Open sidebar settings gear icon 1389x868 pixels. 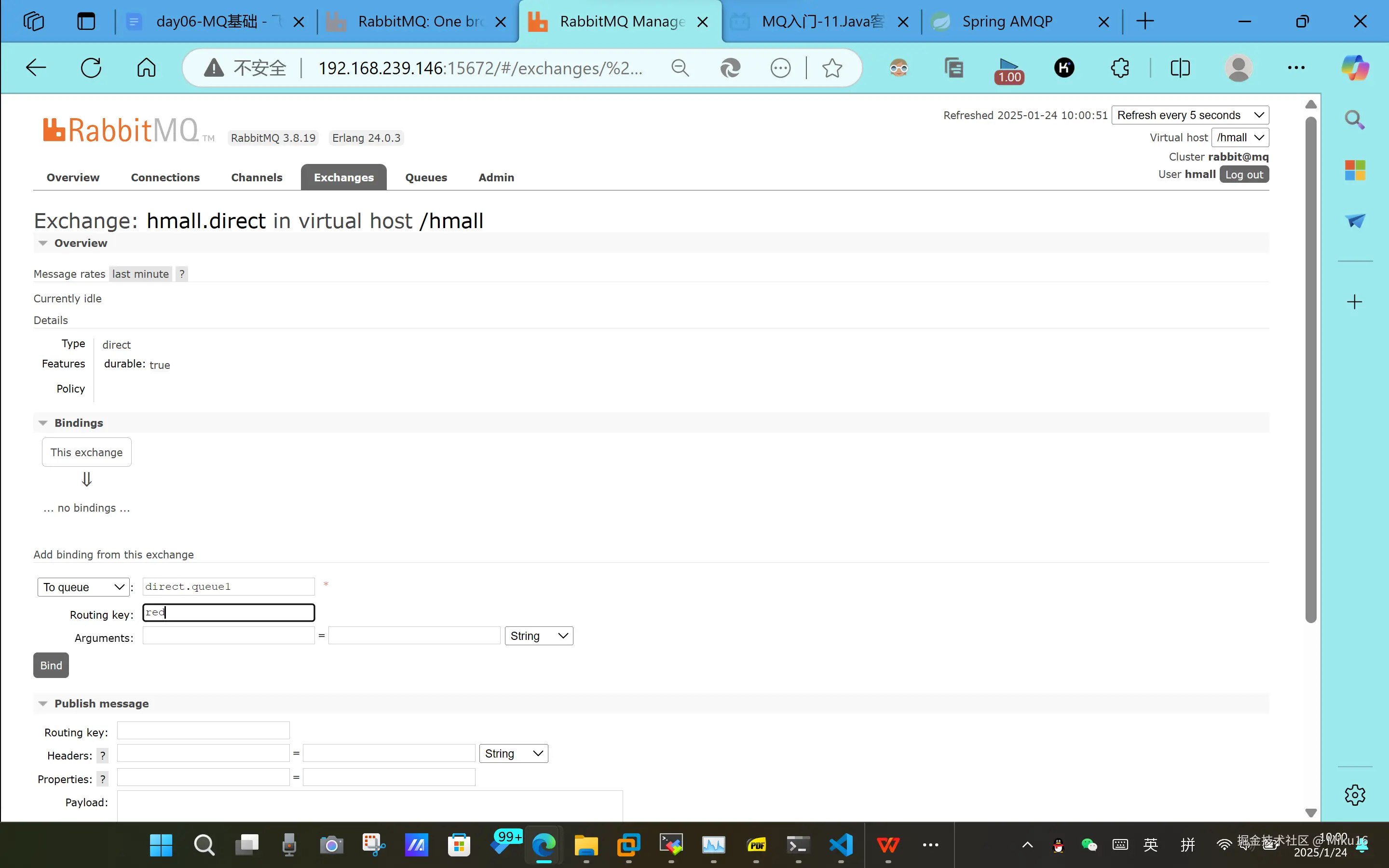(x=1354, y=795)
